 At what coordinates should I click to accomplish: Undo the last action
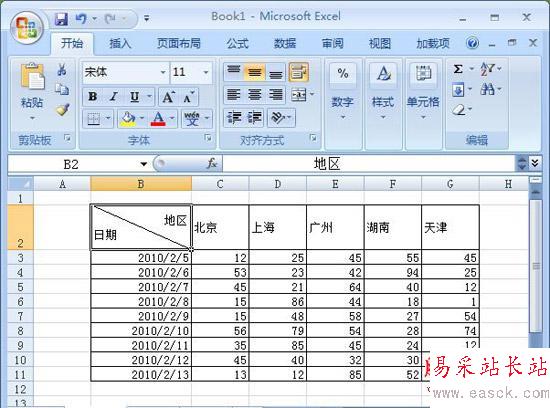coord(81,18)
